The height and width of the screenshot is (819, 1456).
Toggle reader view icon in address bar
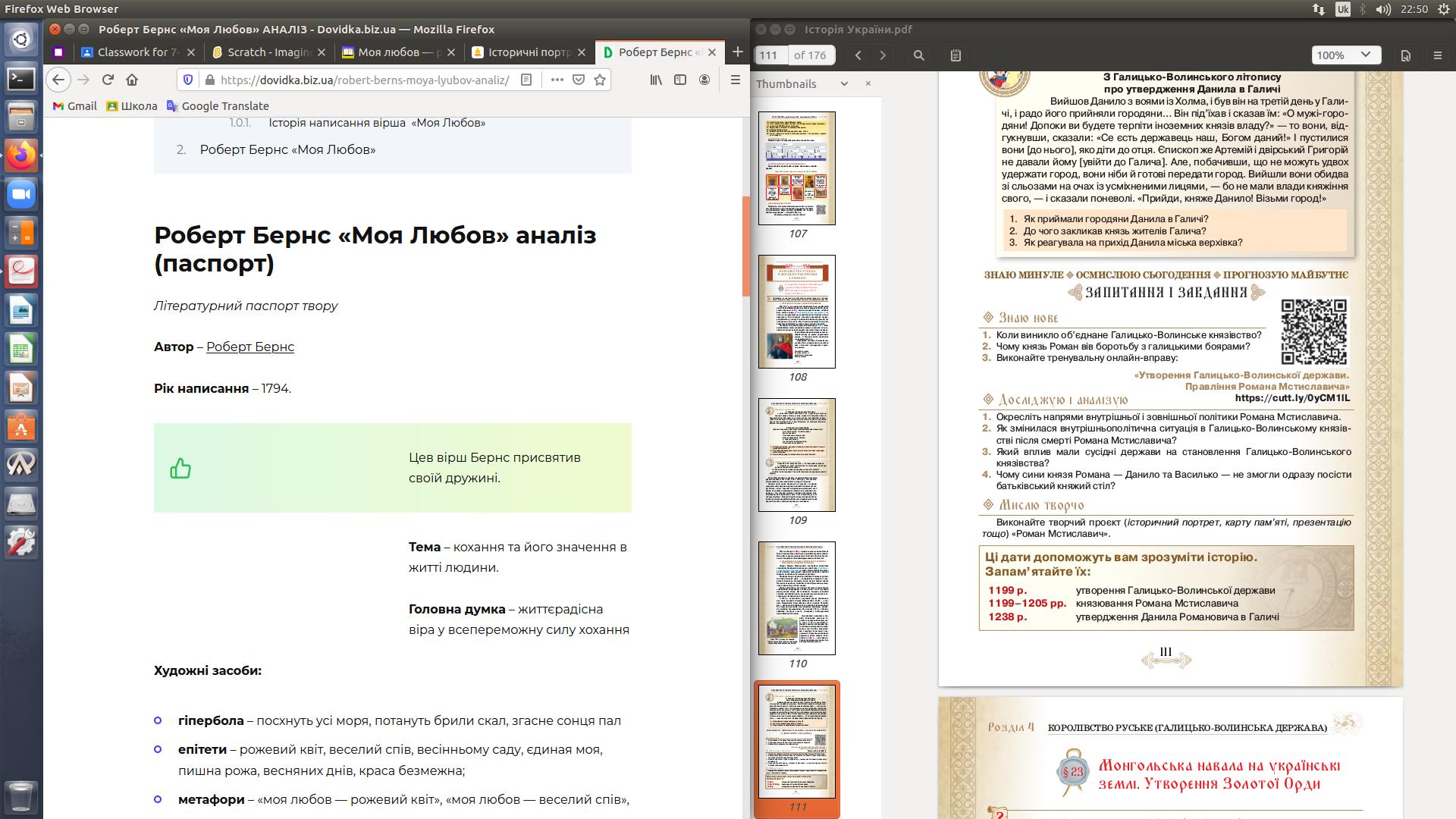(527, 80)
